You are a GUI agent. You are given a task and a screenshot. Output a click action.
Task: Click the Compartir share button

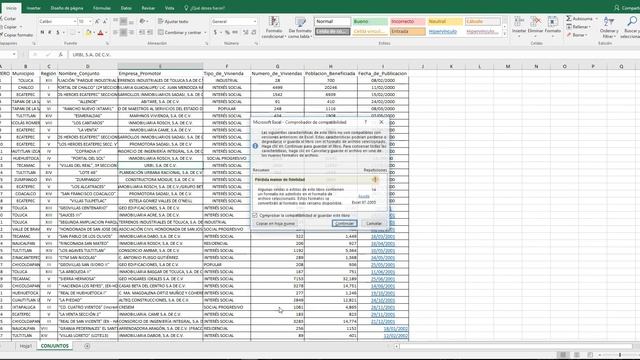(x=627, y=8)
